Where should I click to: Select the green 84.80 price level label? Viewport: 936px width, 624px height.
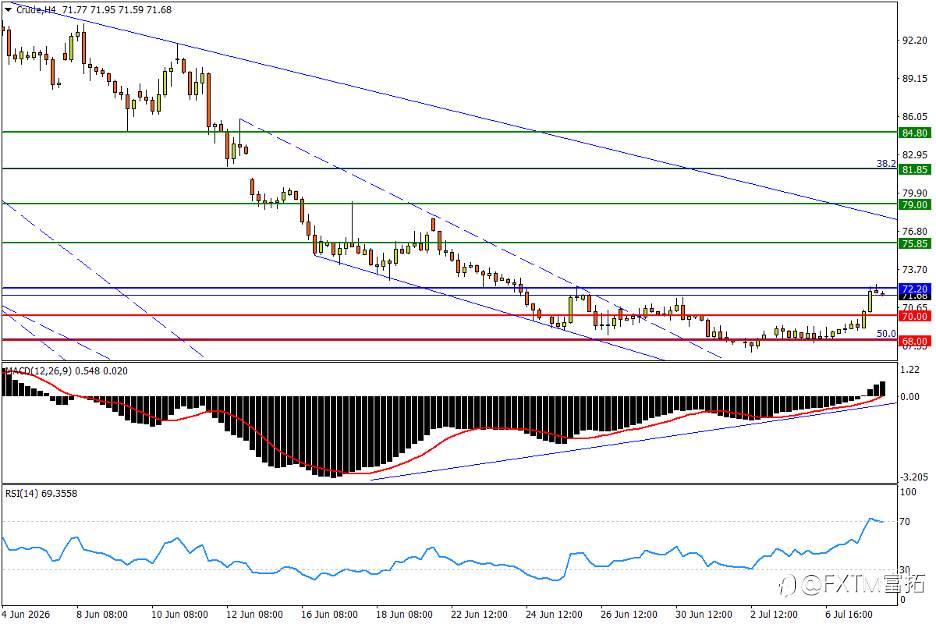point(915,133)
